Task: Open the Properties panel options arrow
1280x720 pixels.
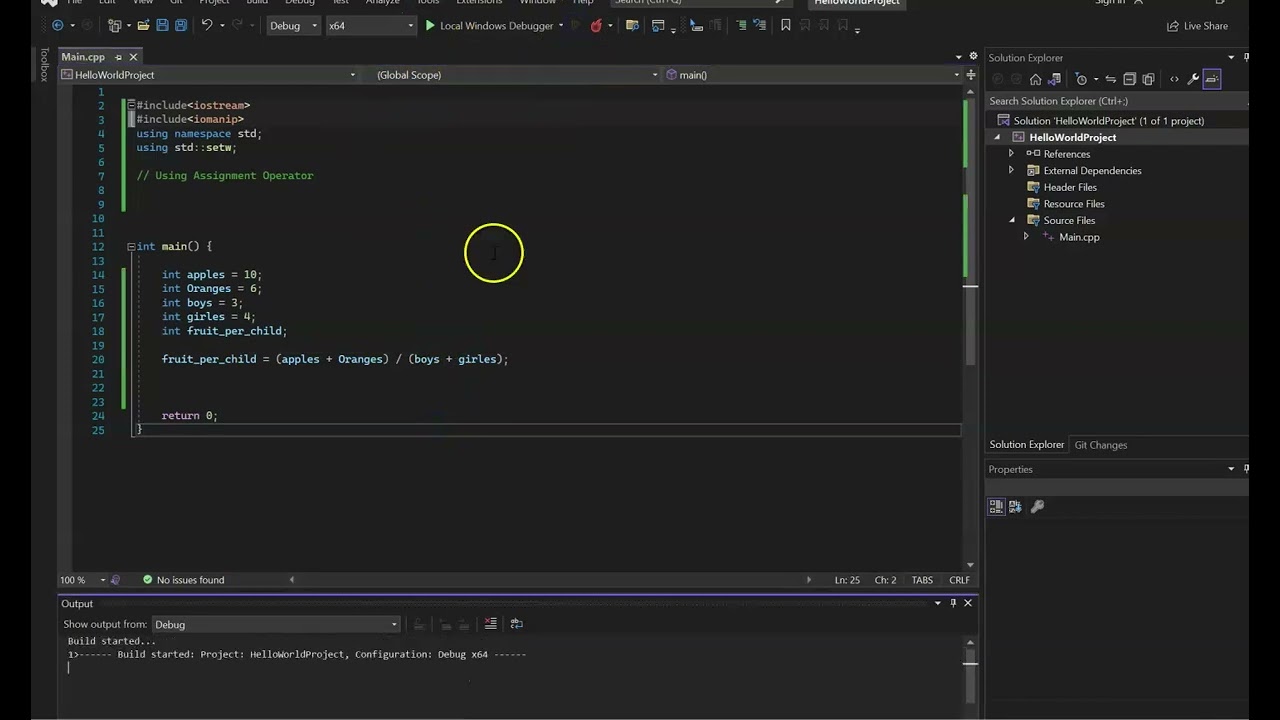Action: (x=1231, y=469)
